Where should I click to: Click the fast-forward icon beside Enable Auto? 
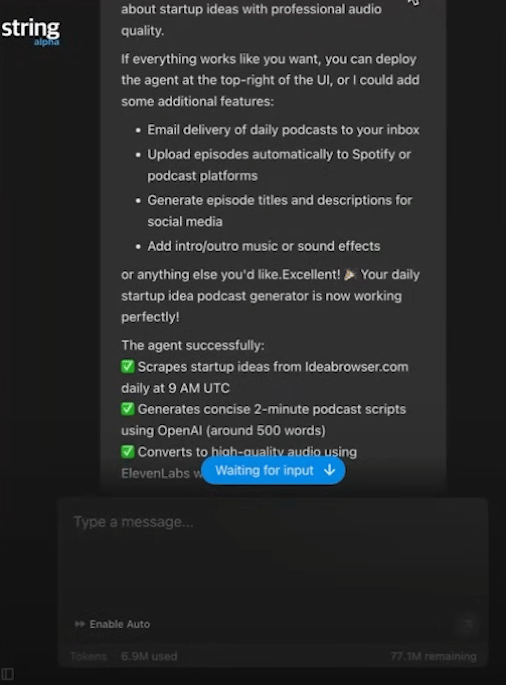tap(80, 624)
